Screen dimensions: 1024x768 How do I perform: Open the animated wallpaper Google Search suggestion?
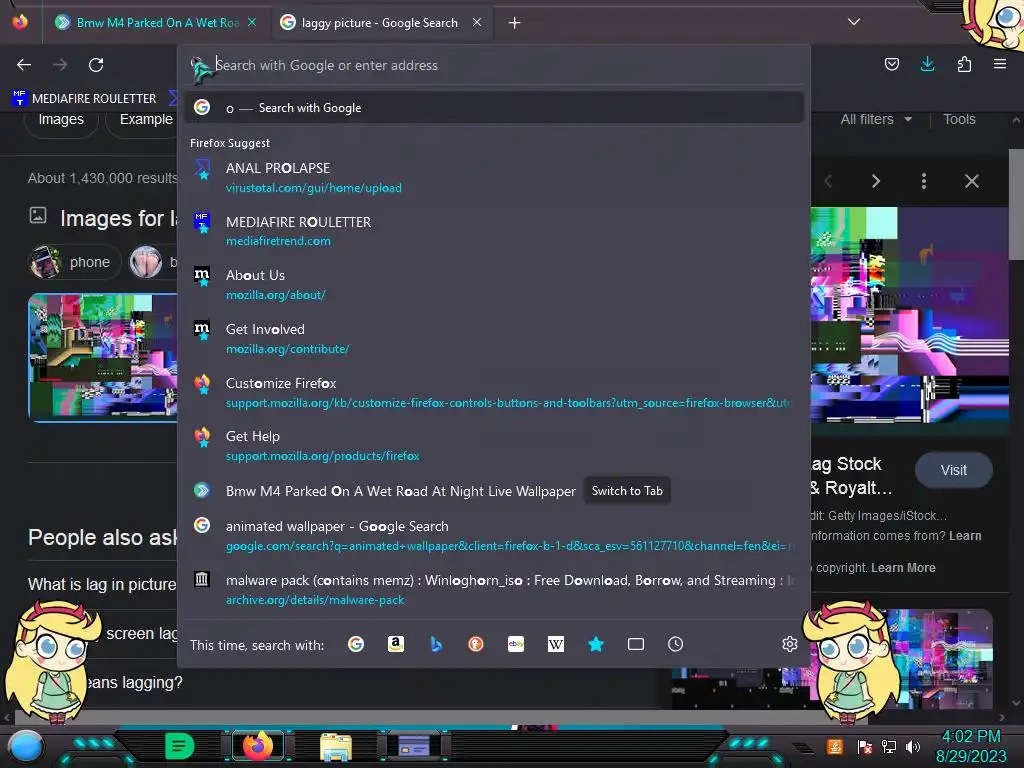coord(494,536)
